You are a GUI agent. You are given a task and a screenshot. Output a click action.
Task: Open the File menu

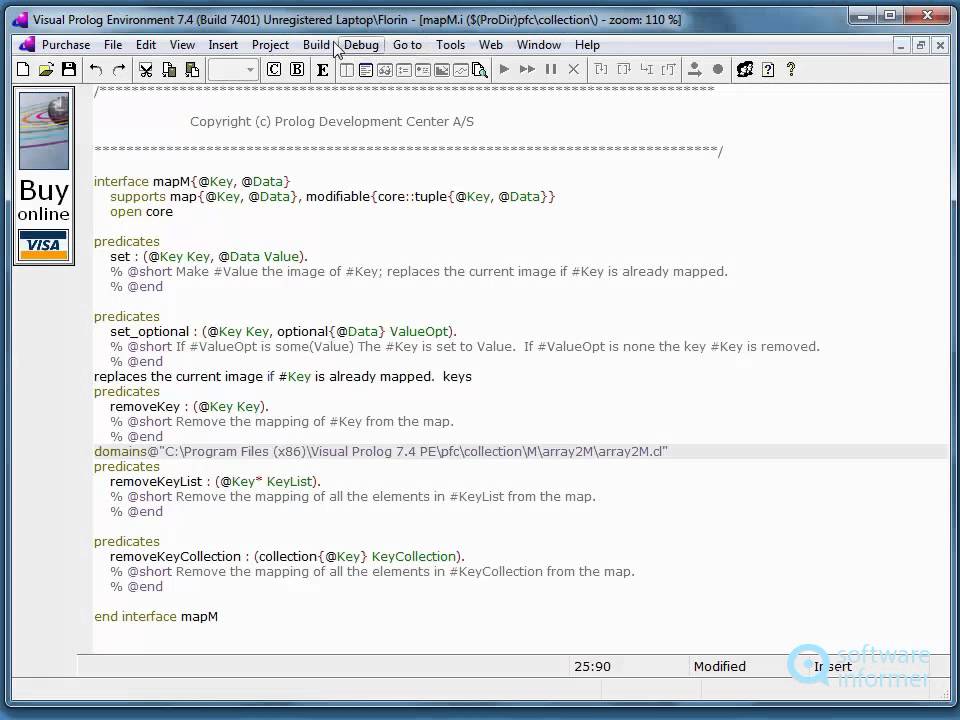(113, 45)
